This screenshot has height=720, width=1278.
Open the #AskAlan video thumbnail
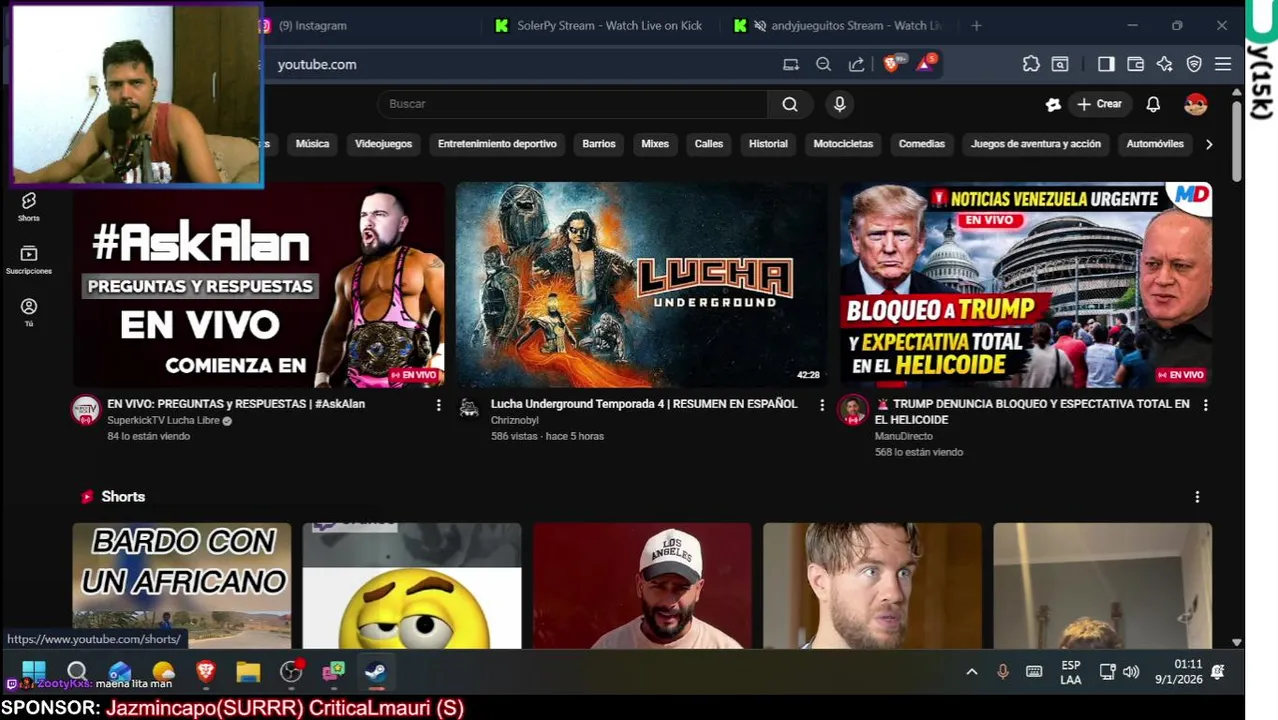click(x=258, y=285)
